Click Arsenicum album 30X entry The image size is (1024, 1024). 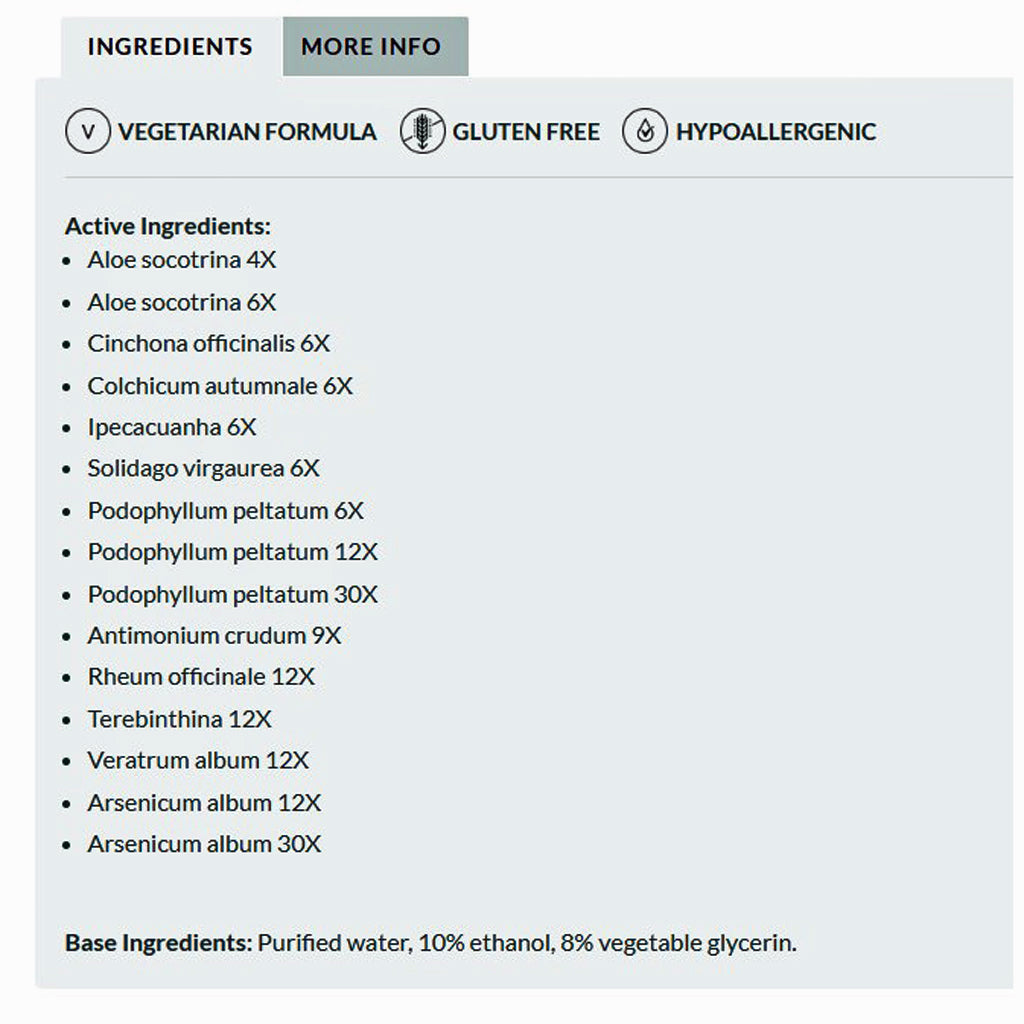click(204, 844)
